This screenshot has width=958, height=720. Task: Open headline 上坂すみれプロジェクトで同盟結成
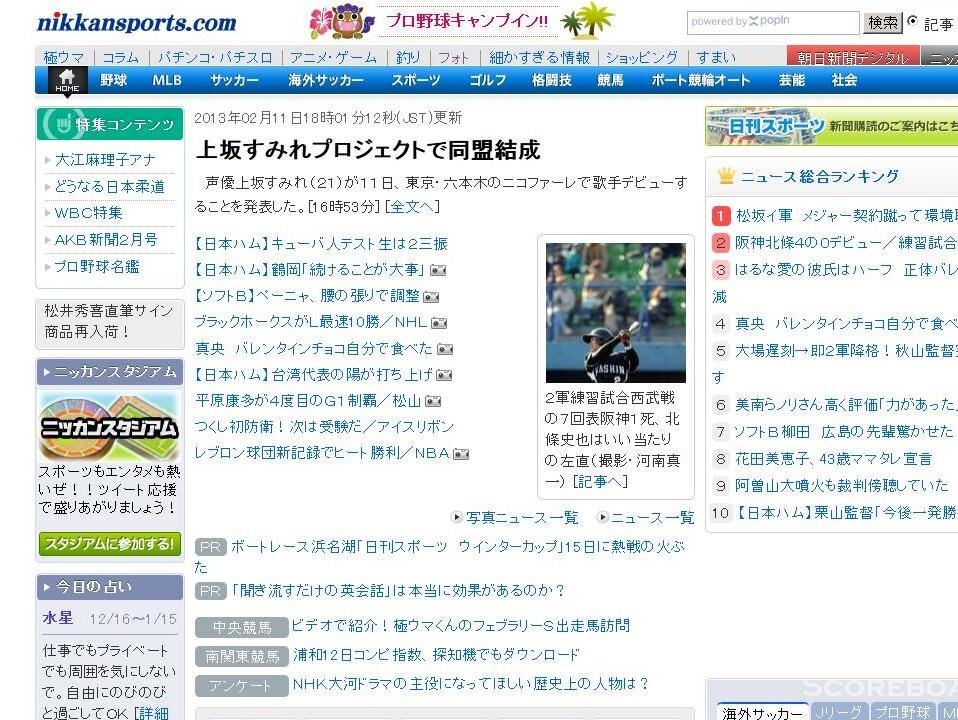point(368,150)
